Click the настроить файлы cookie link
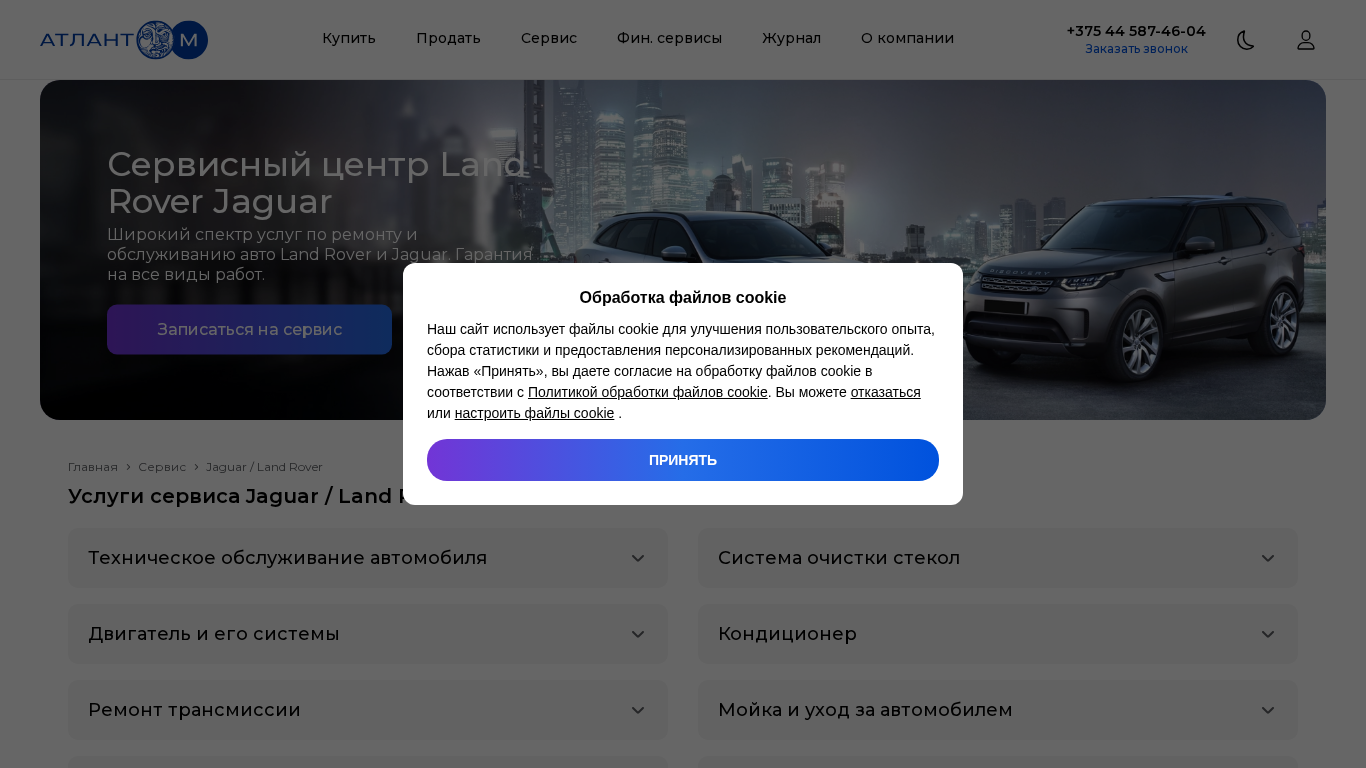The width and height of the screenshot is (1366, 768). pyautogui.click(x=534, y=413)
